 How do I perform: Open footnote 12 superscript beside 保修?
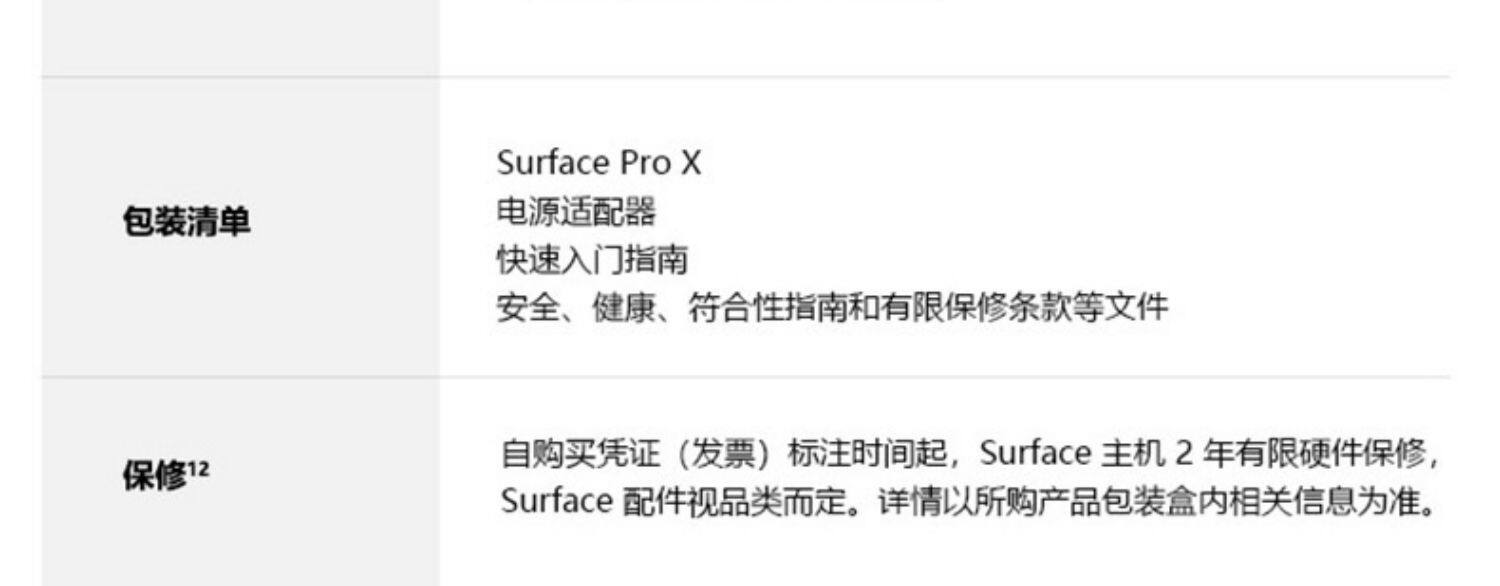tap(199, 467)
